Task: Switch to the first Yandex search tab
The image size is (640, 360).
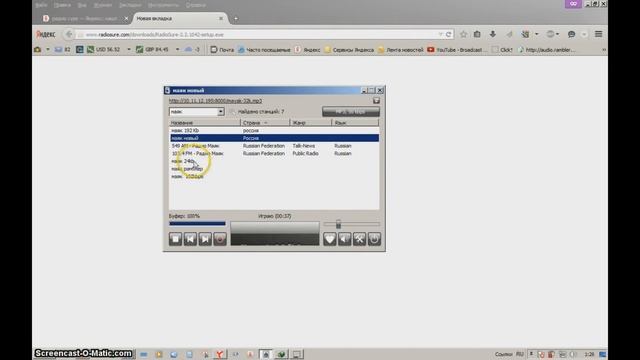Action: 85,18
